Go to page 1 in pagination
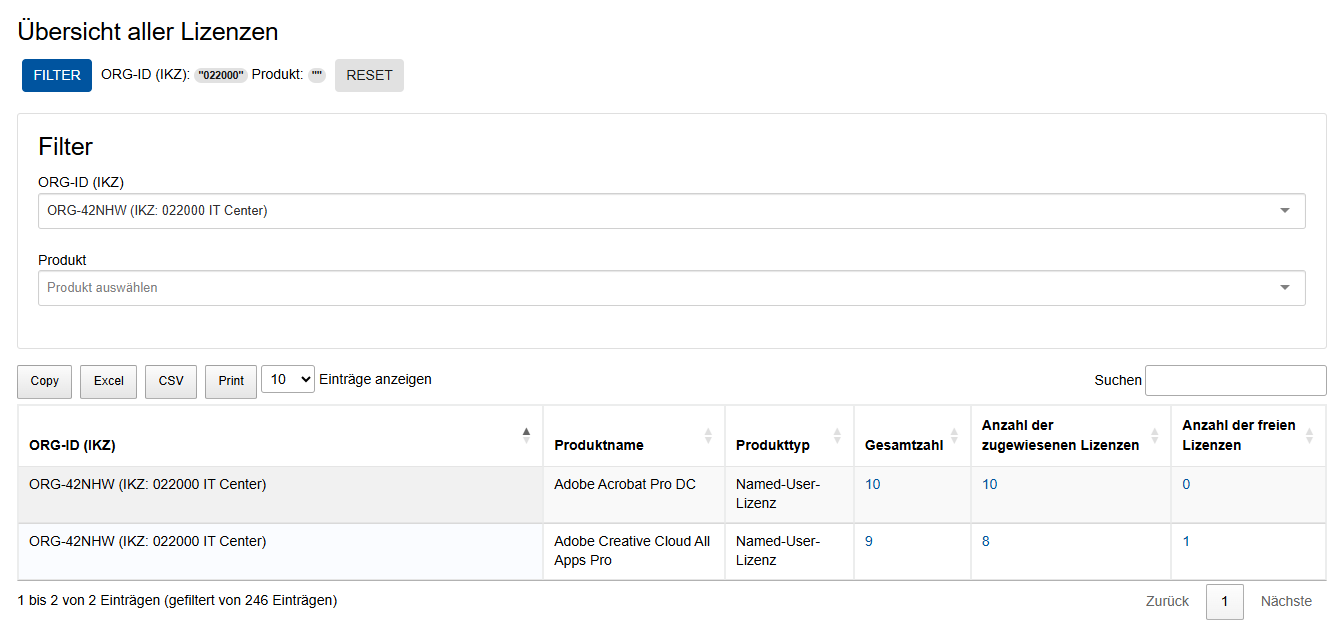Viewport: 1330px width, 637px height. (x=1224, y=601)
